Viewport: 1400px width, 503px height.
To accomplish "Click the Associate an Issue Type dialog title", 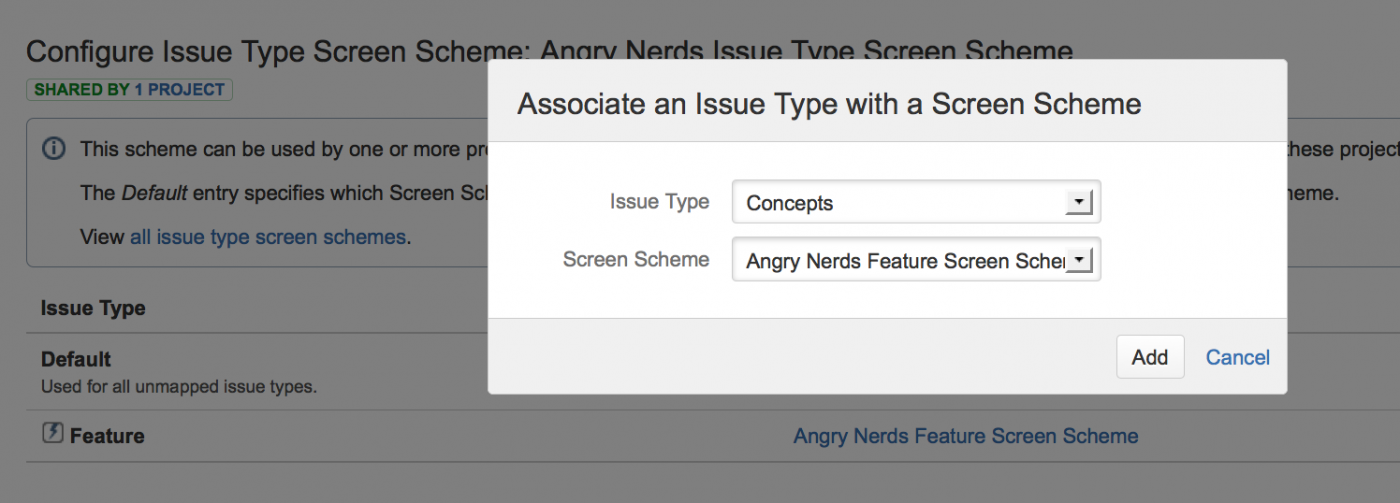I will [828, 104].
